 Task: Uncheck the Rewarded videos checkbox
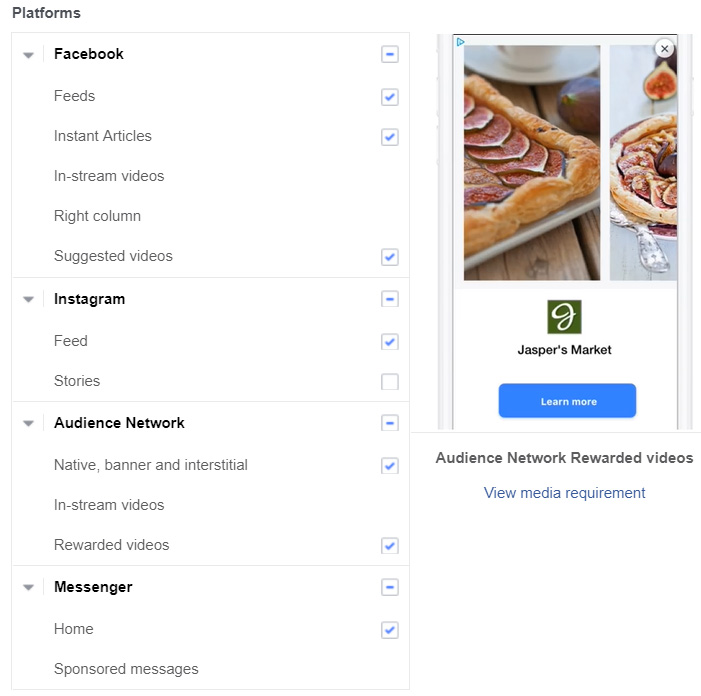389,546
